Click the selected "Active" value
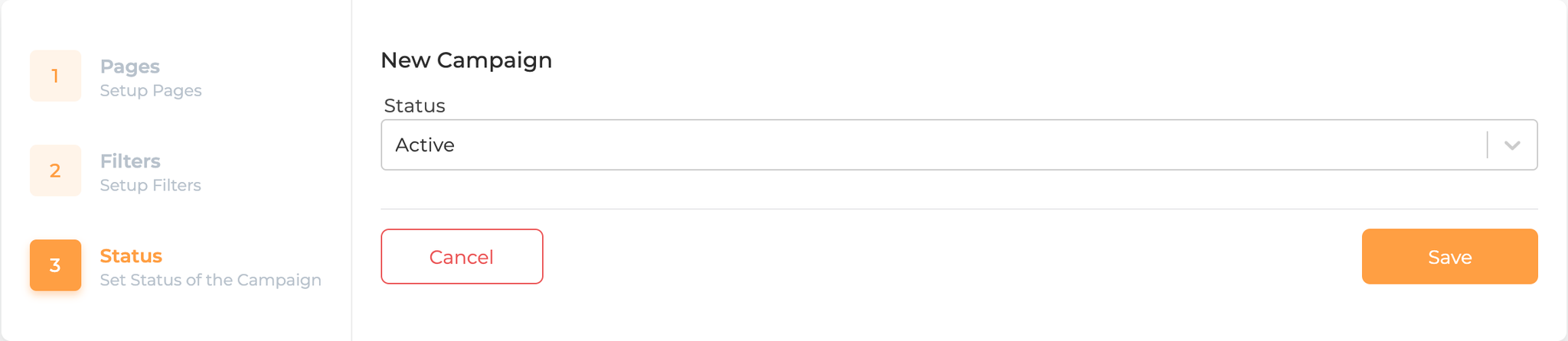 [425, 145]
